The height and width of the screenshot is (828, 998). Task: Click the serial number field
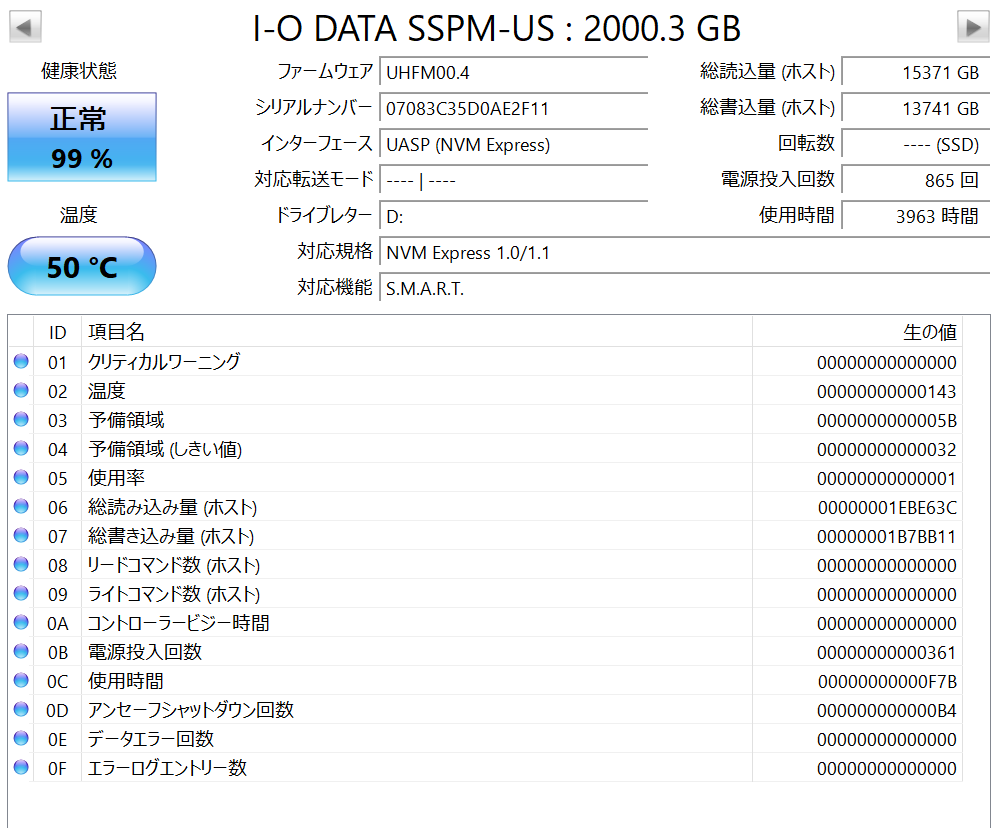514,108
